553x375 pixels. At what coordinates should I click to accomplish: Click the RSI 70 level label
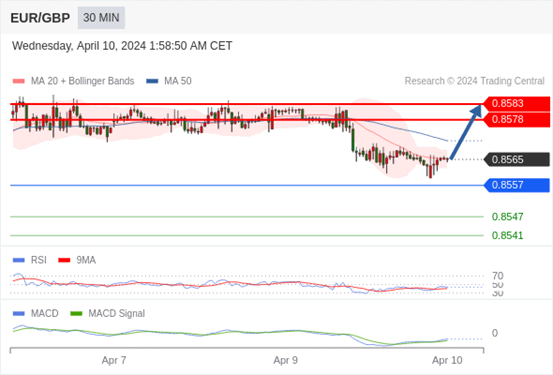click(x=498, y=276)
